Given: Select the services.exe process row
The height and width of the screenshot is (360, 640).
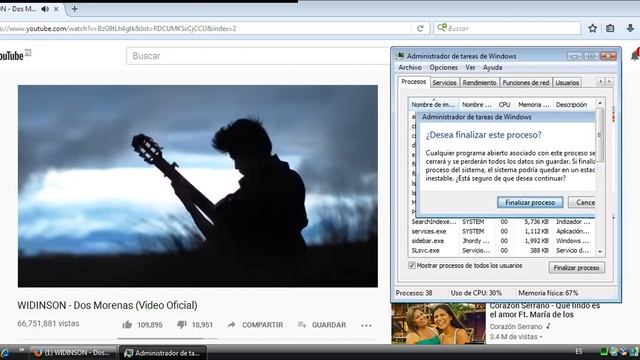Looking at the screenshot, I should 502,231.
